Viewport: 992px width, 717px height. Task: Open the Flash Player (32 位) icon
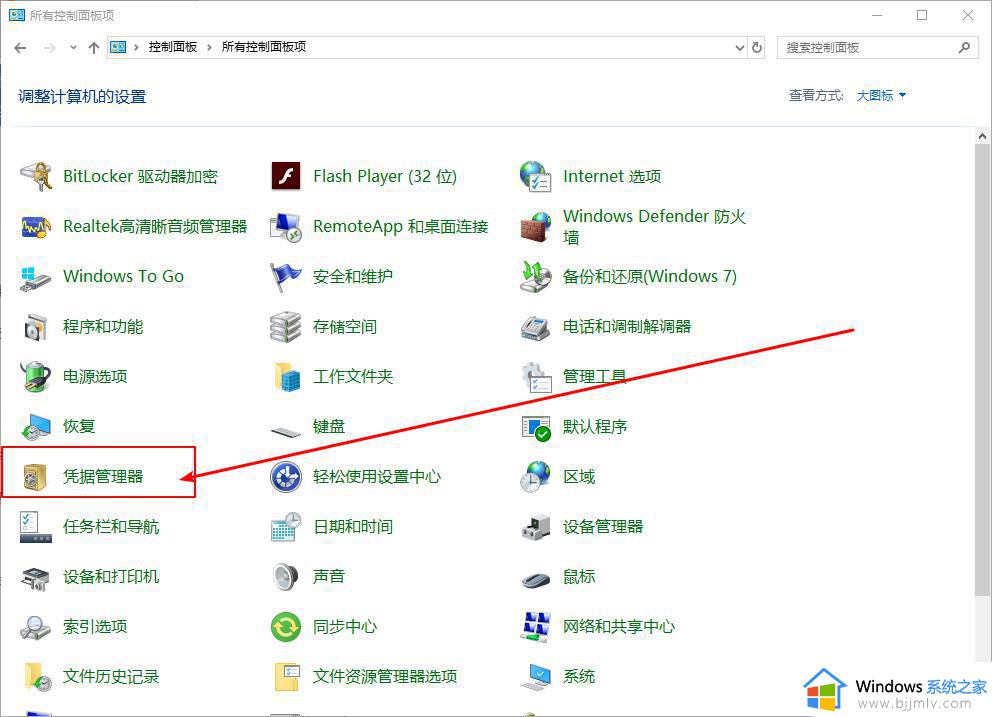[x=286, y=176]
